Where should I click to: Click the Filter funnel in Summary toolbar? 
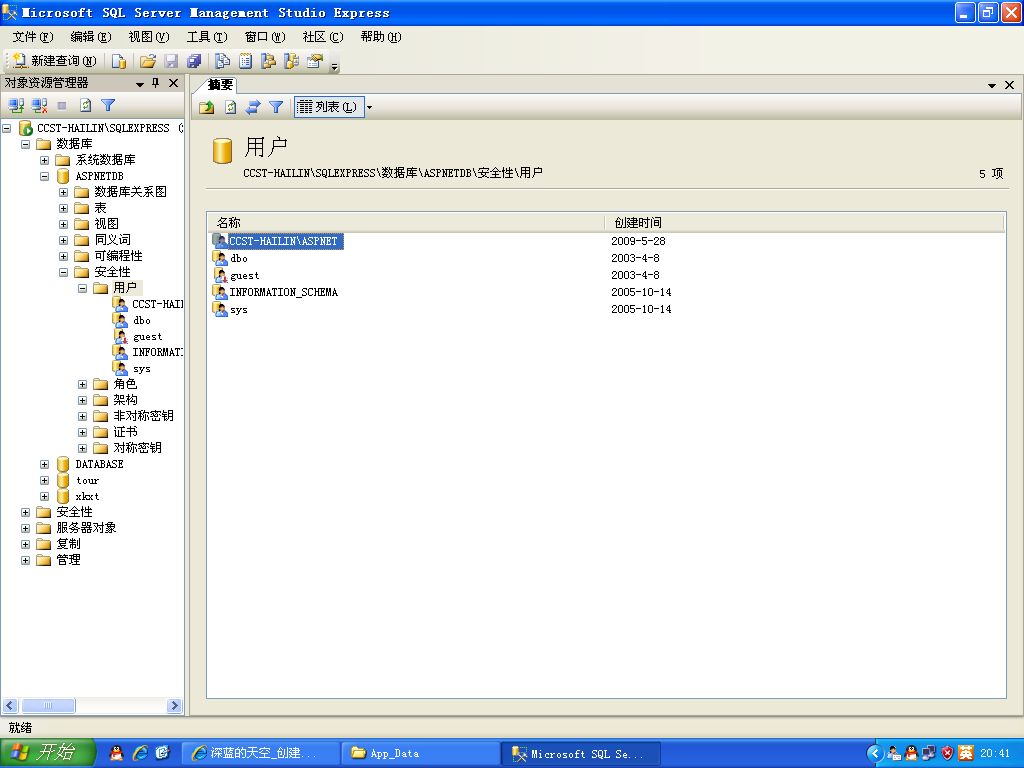[x=276, y=107]
